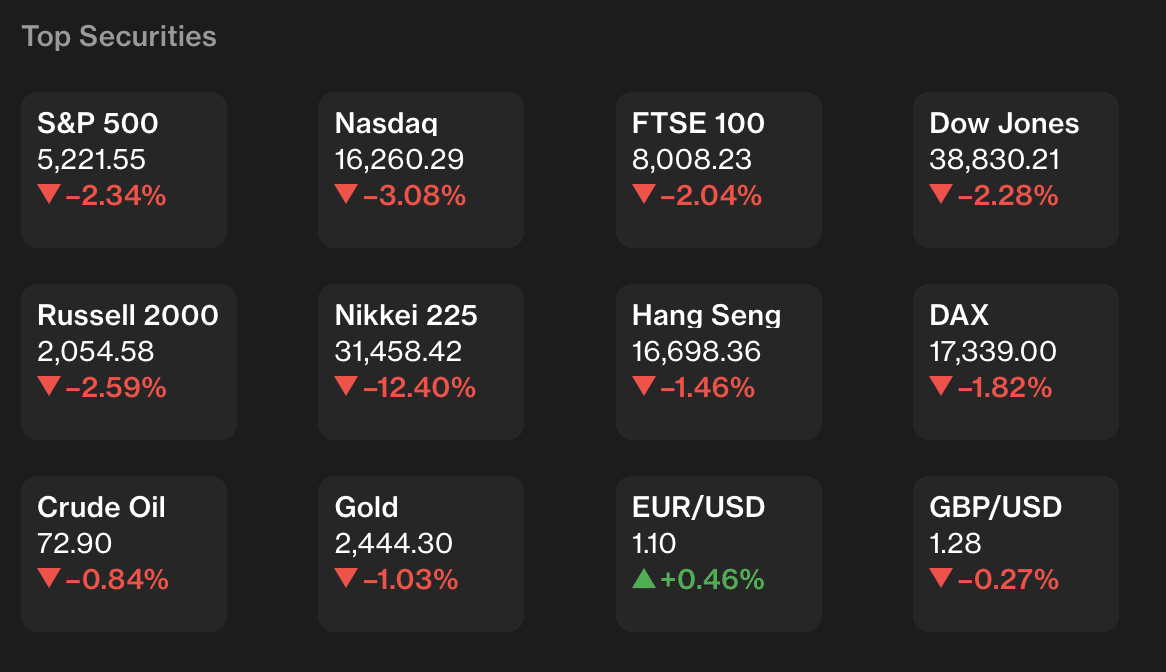
Task: Click the red down arrow on DAX
Action: coord(941,386)
